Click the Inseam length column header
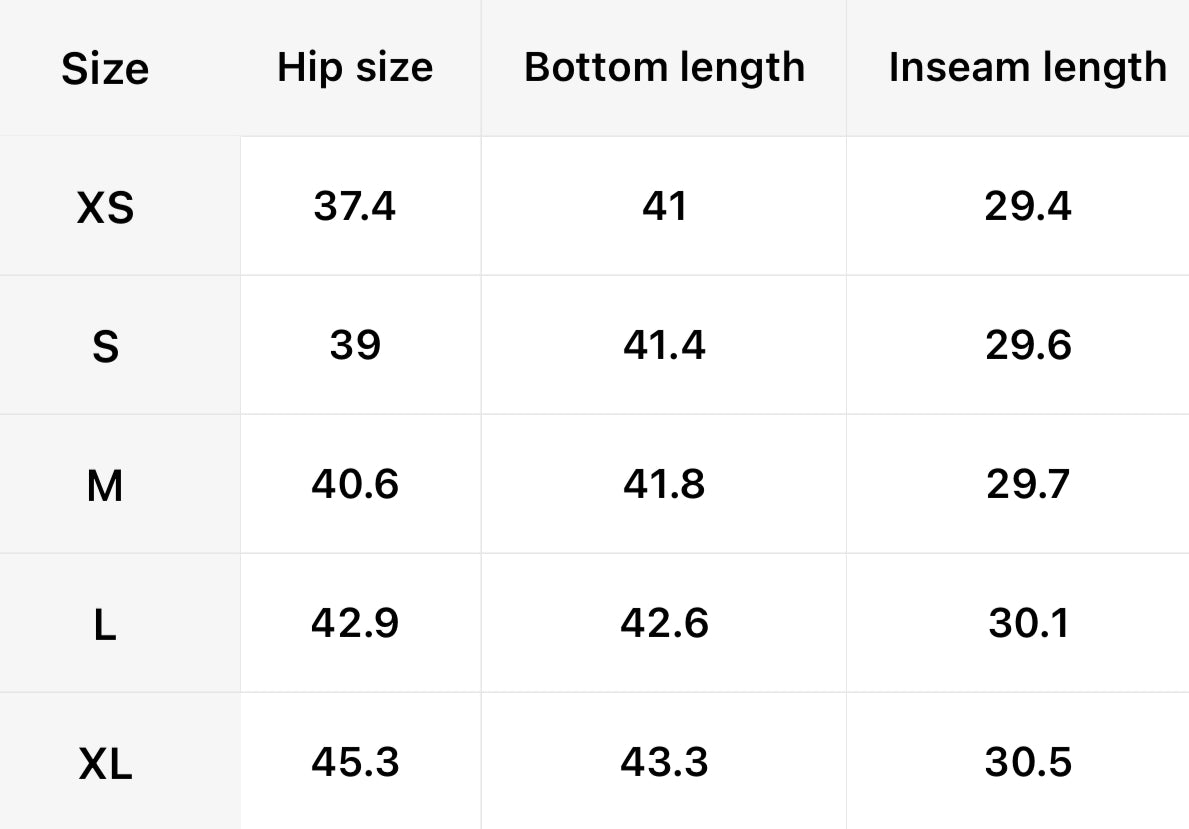1189x829 pixels. [x=1027, y=68]
